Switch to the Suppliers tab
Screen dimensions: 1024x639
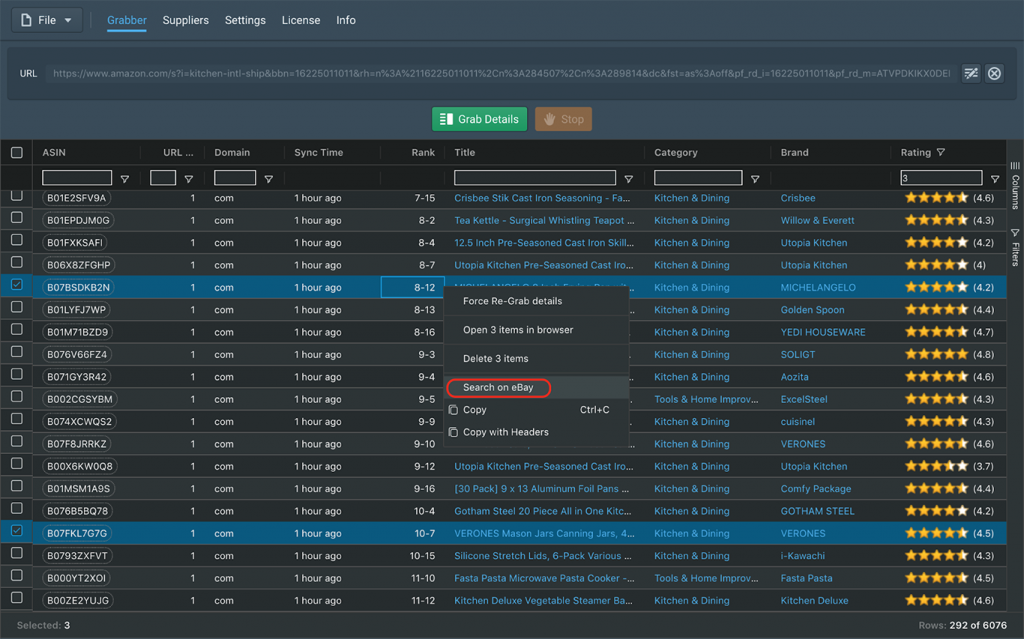coord(185,20)
